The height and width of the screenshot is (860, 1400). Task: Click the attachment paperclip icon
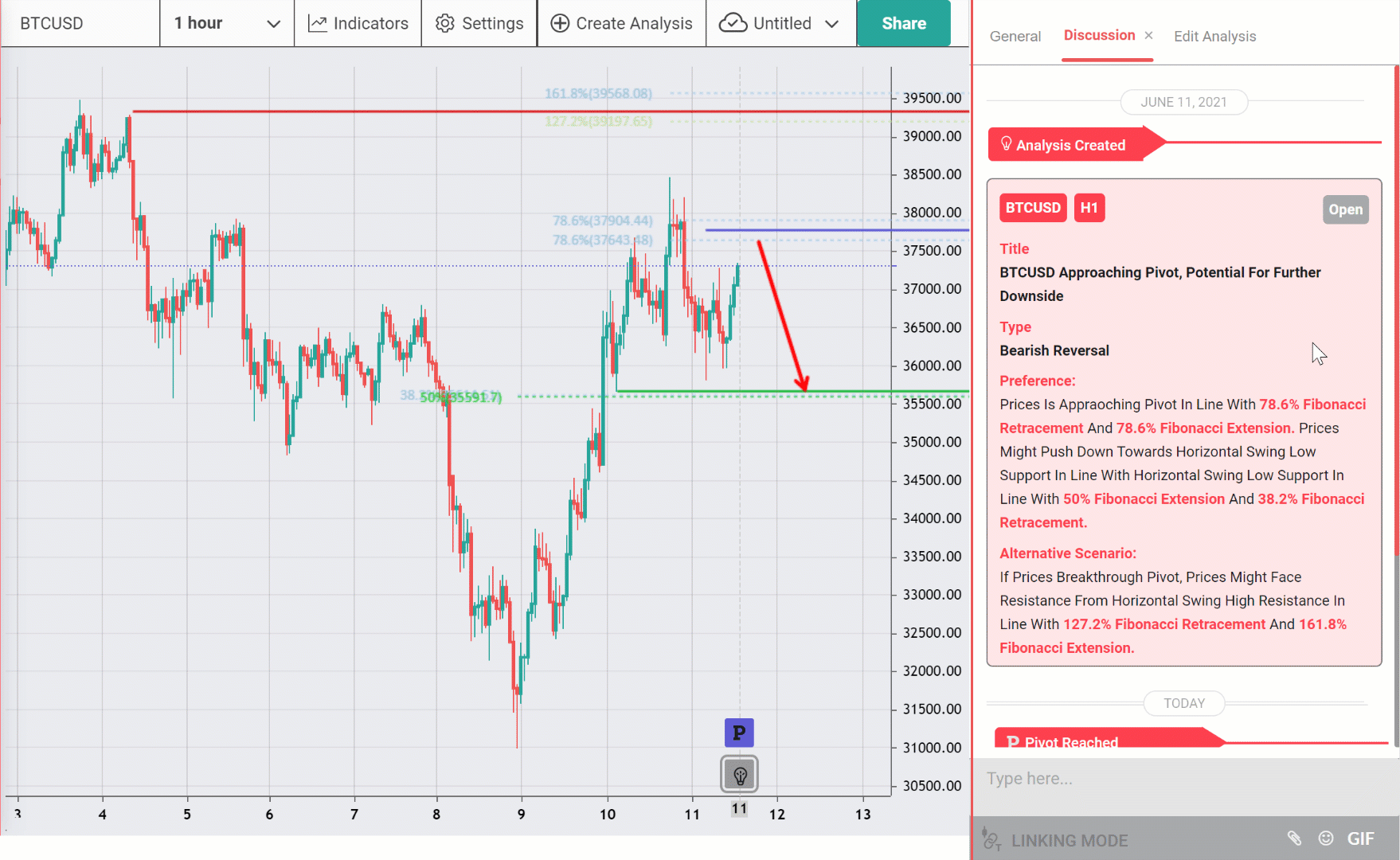(x=1294, y=838)
